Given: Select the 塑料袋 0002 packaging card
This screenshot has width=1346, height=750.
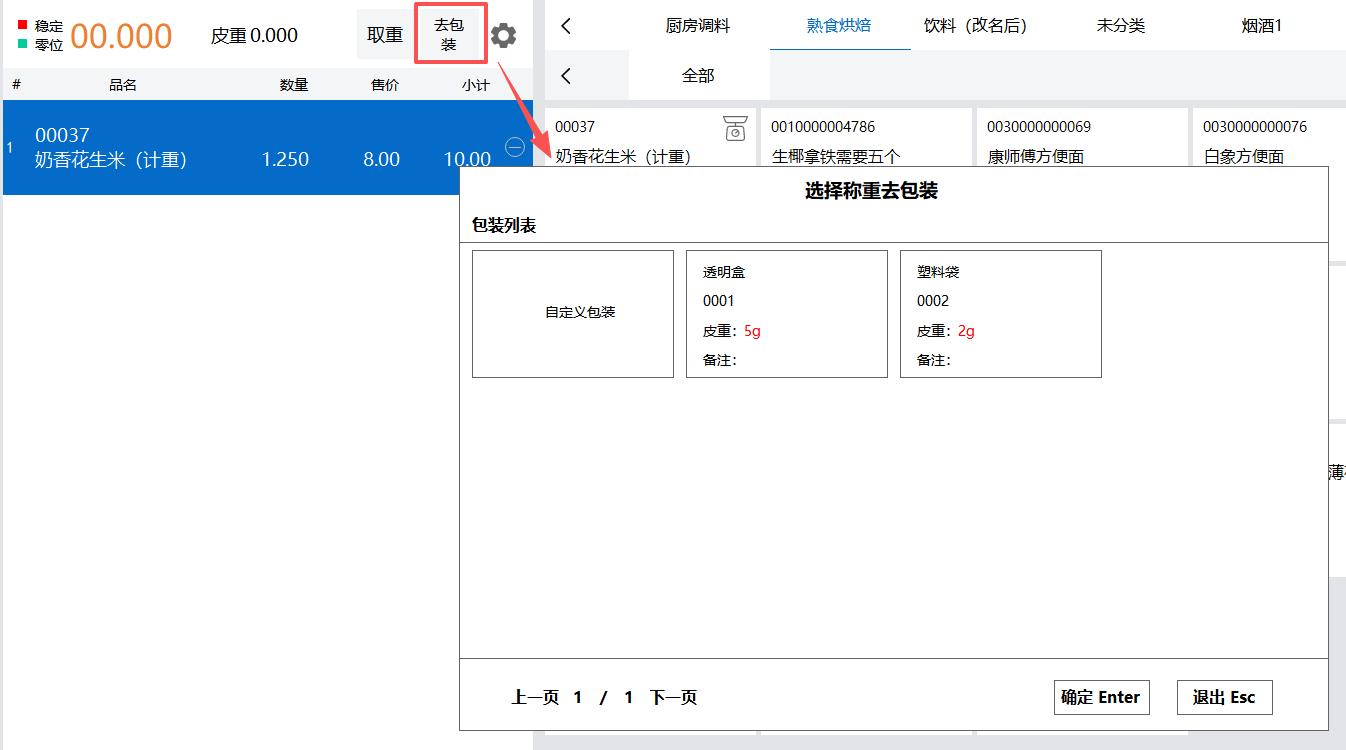Looking at the screenshot, I should coord(1000,313).
